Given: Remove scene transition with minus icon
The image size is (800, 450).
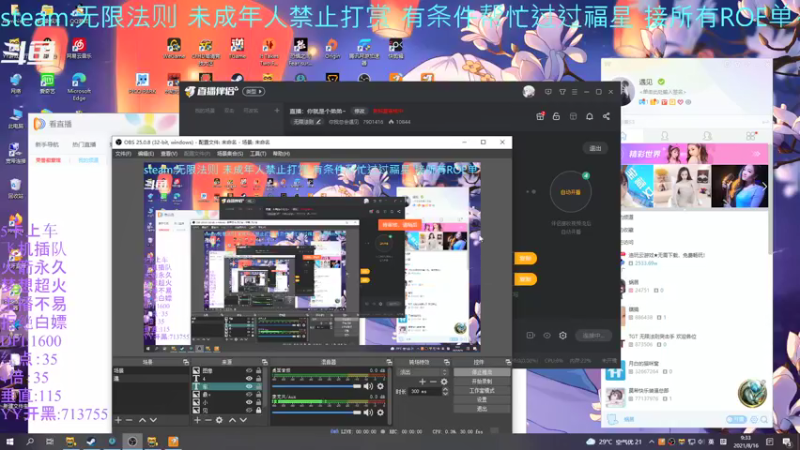Looking at the screenshot, I should click(433, 382).
